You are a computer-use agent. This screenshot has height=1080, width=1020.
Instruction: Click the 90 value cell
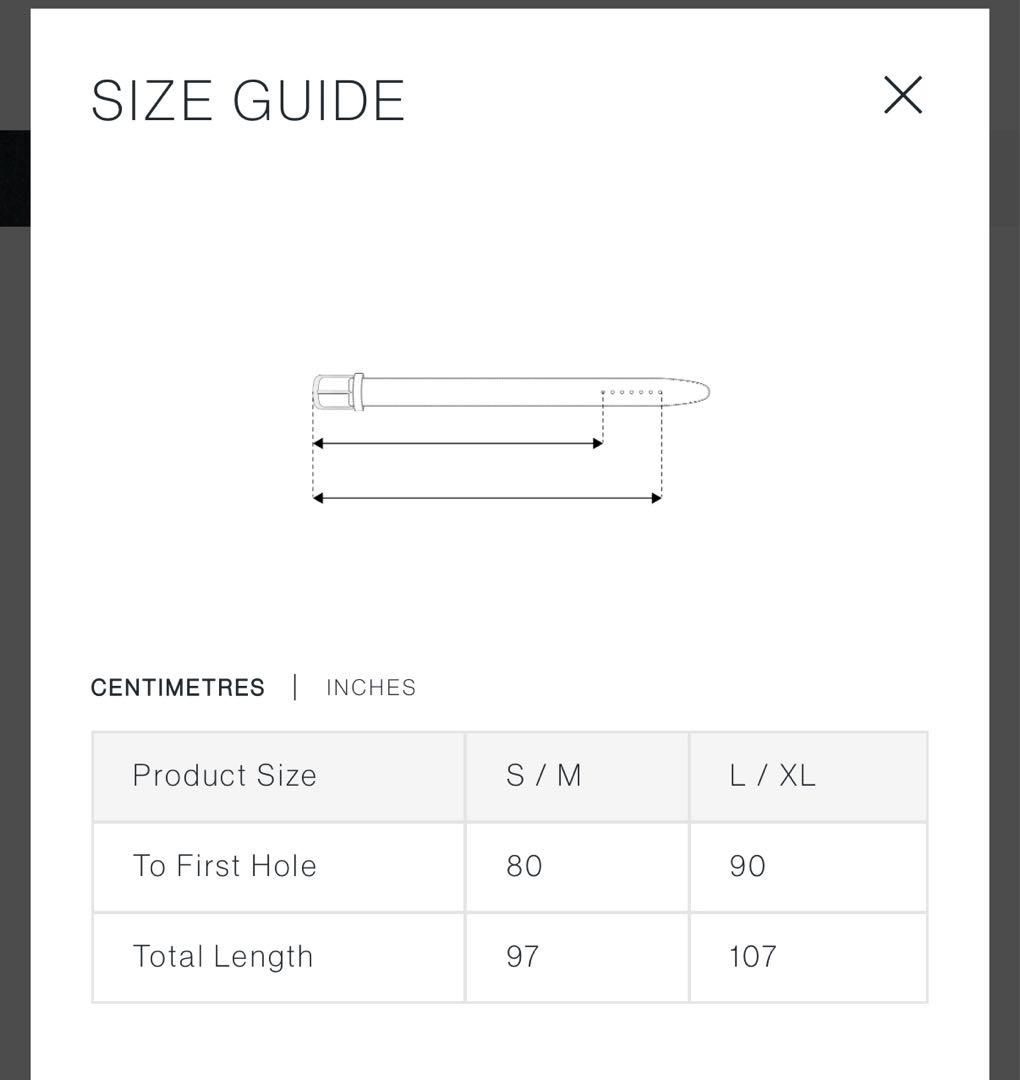[748, 866]
